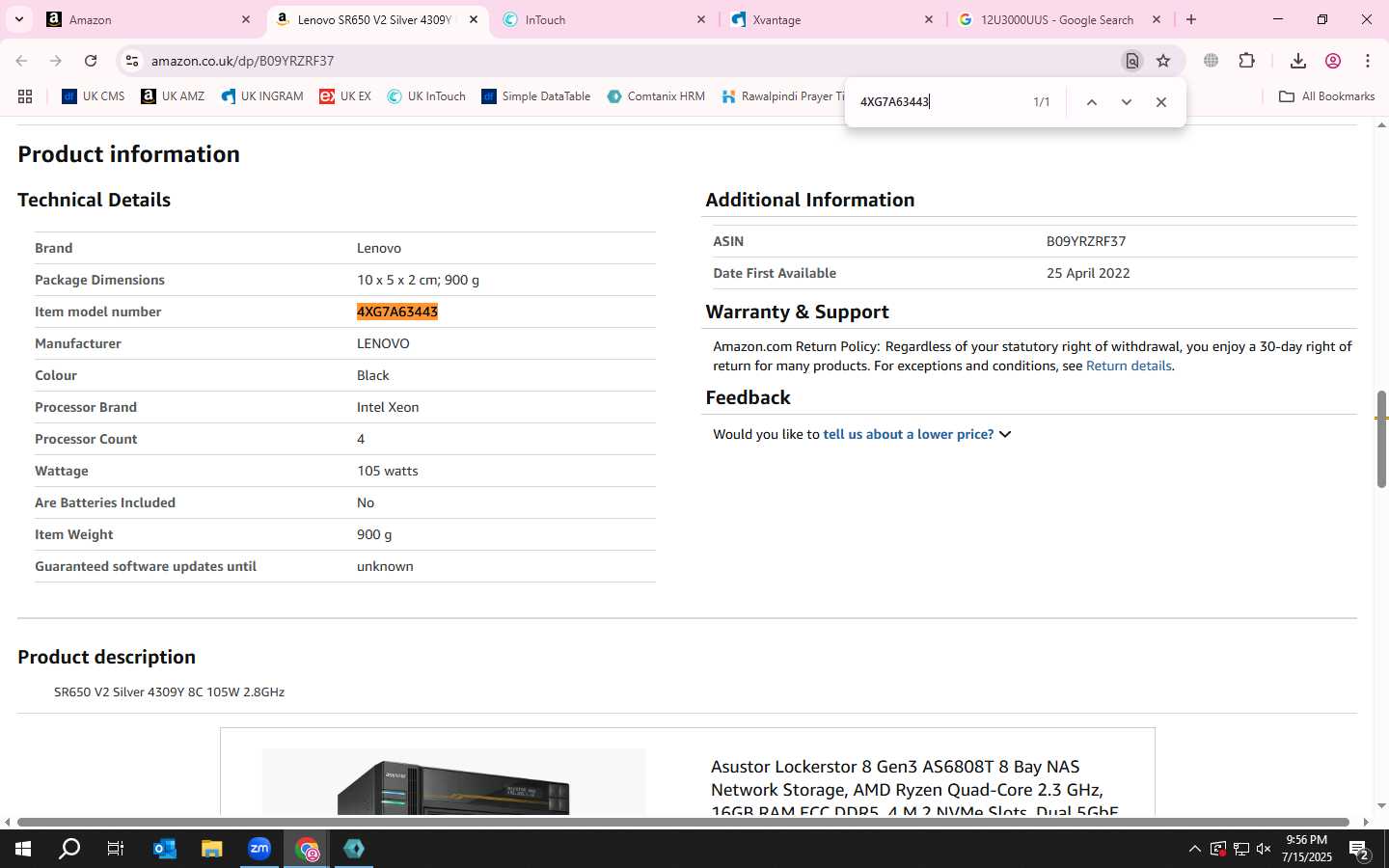This screenshot has width=1389, height=868.
Task: Open the Windows Start menu
Action: (23, 849)
